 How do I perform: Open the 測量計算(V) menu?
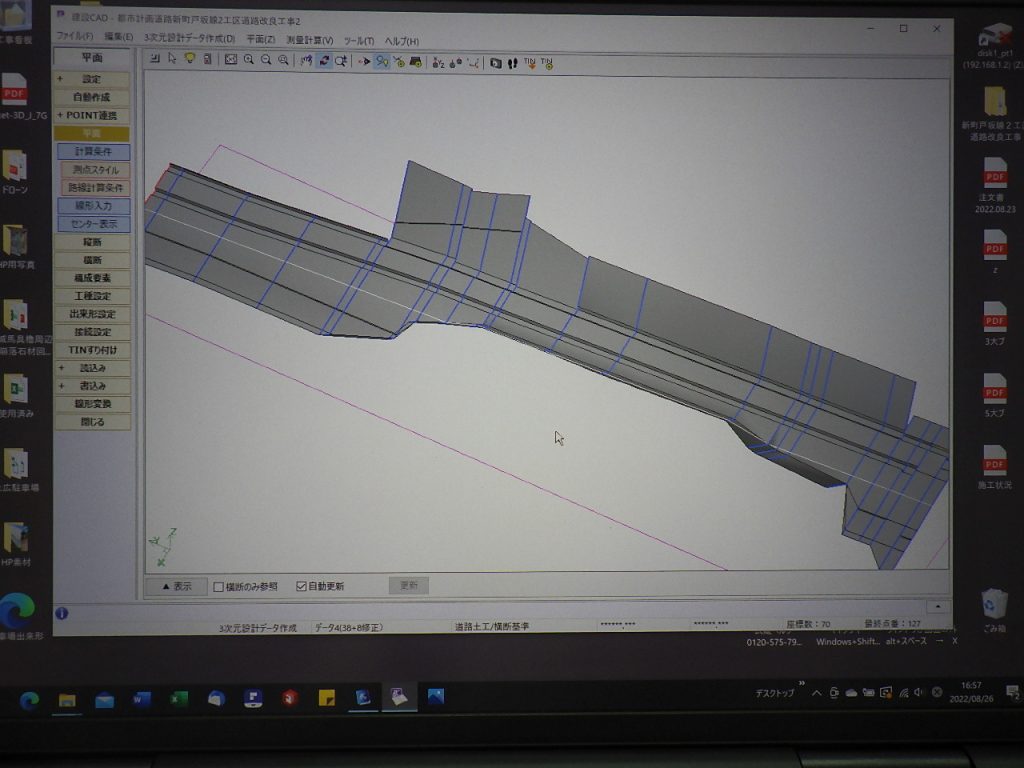tap(309, 40)
